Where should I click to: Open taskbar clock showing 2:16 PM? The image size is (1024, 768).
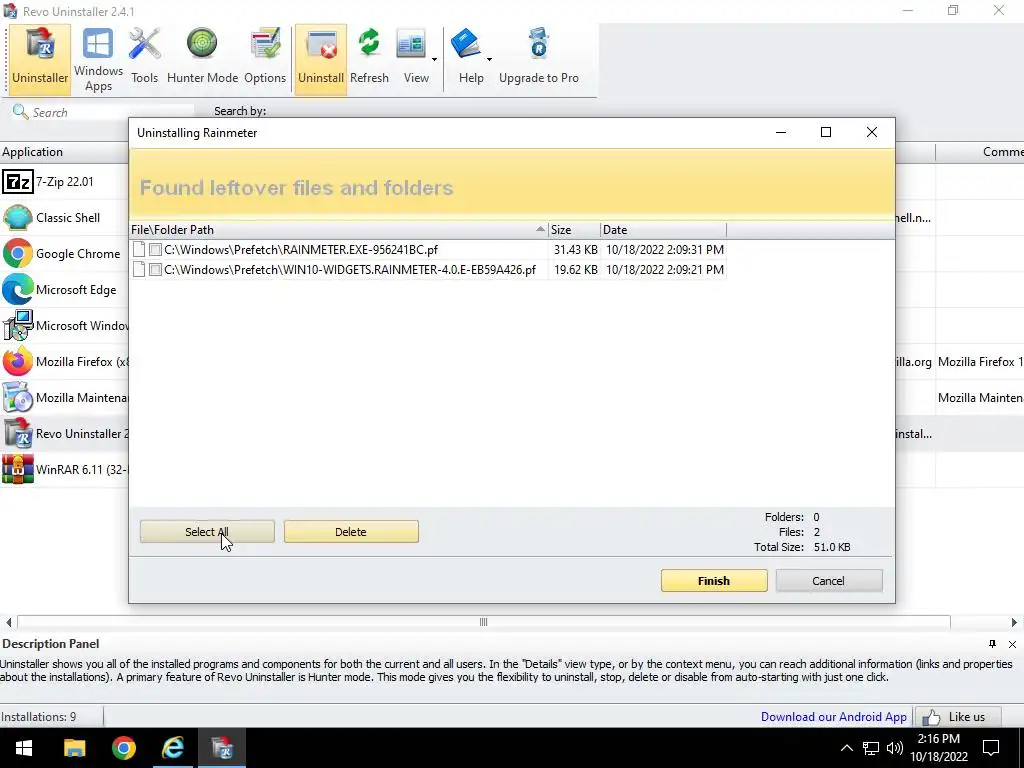coord(938,748)
